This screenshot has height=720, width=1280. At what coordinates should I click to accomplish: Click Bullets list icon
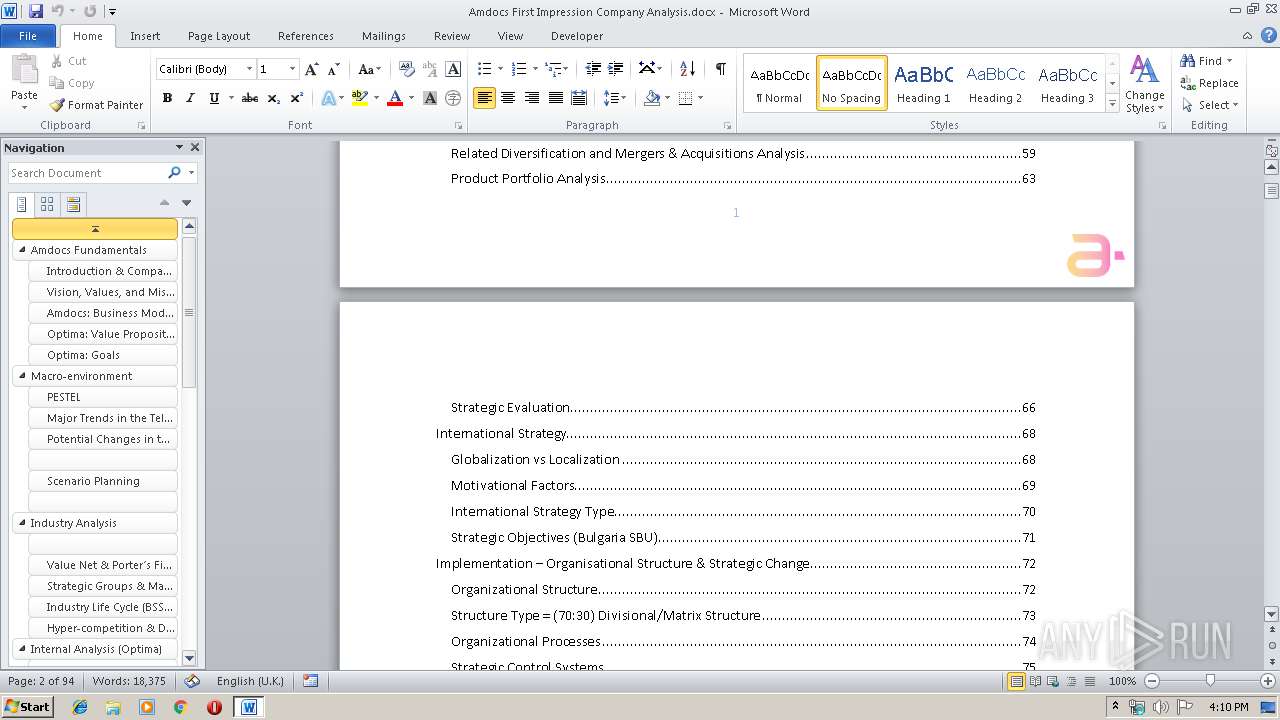coord(484,69)
